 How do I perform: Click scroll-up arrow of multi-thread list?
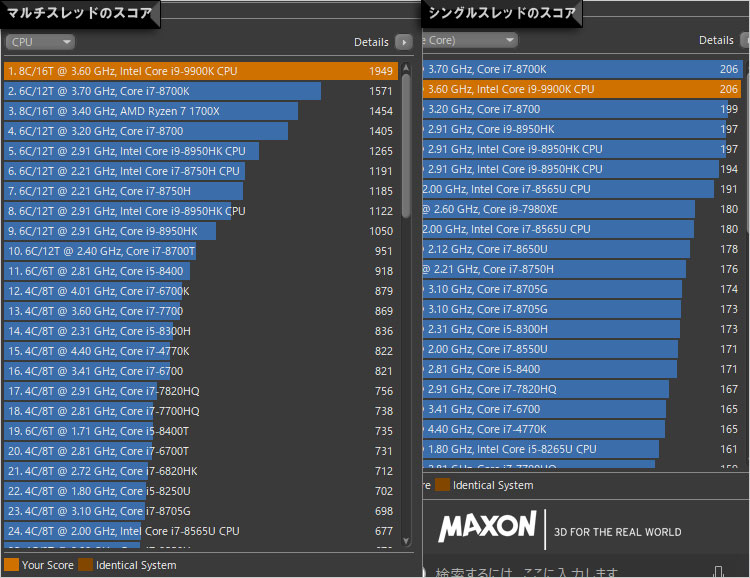(x=406, y=68)
